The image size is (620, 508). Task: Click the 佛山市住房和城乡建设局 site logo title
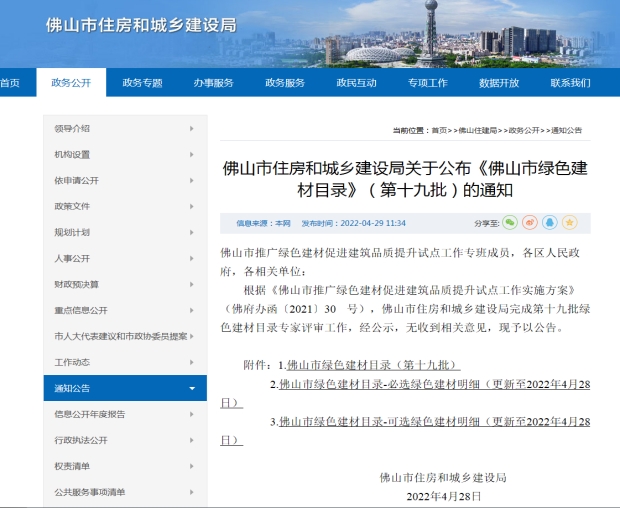tap(142, 26)
